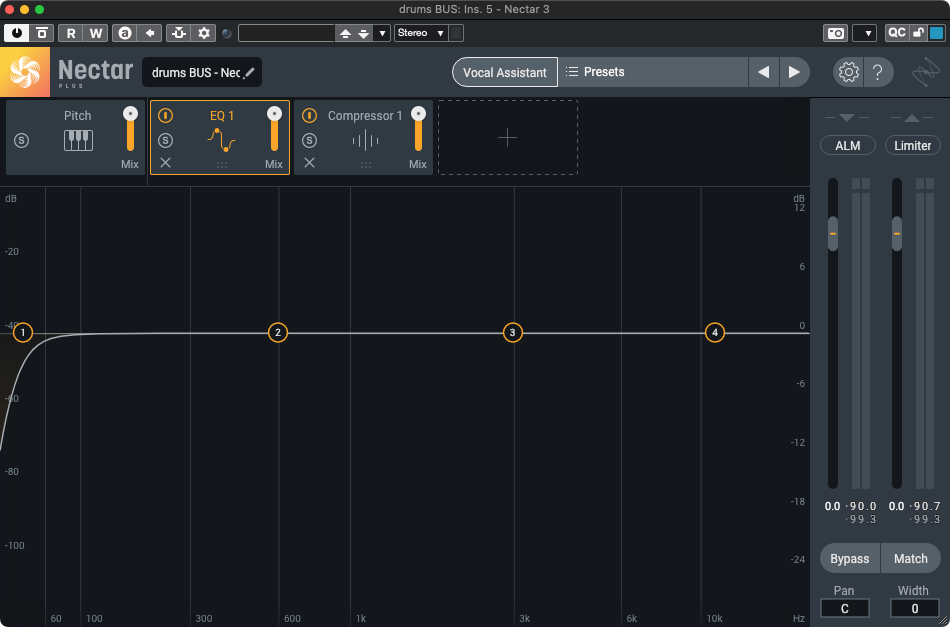Open the help question mark

pos(877,73)
